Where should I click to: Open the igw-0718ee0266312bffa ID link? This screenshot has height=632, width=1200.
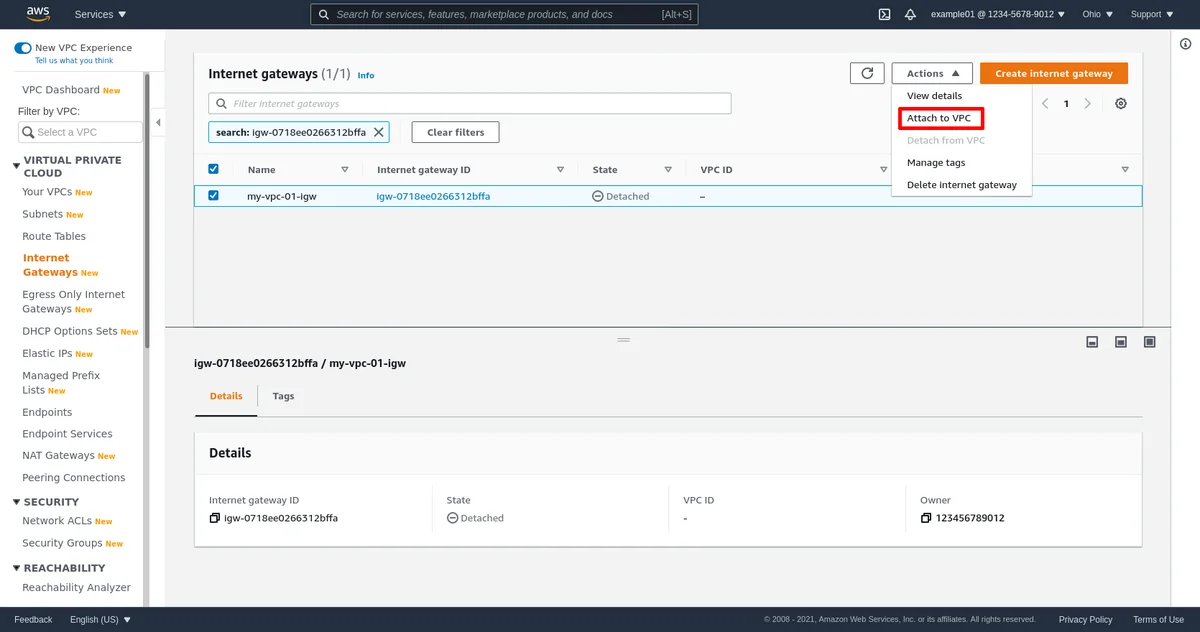[x=433, y=196]
